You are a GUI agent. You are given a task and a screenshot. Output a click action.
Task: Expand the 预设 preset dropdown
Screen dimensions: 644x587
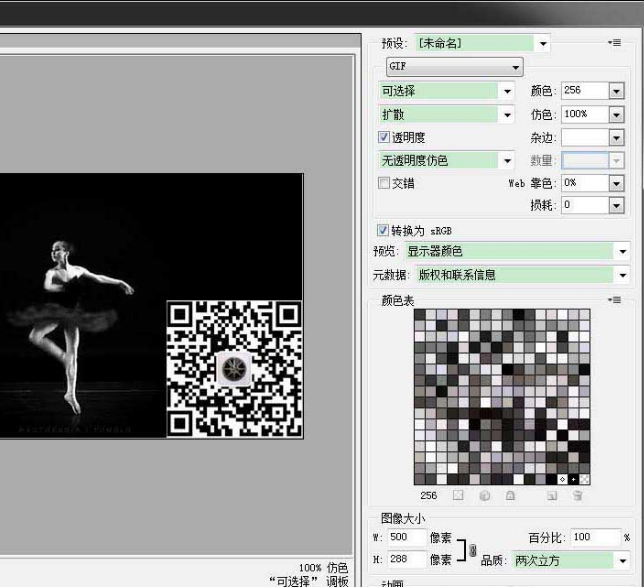[x=543, y=43]
